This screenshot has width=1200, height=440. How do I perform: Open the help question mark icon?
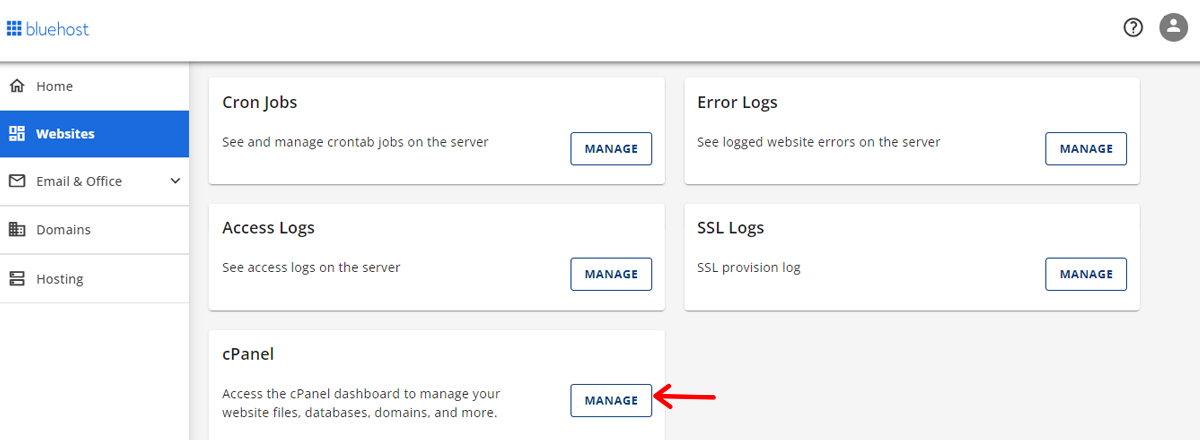[1133, 28]
